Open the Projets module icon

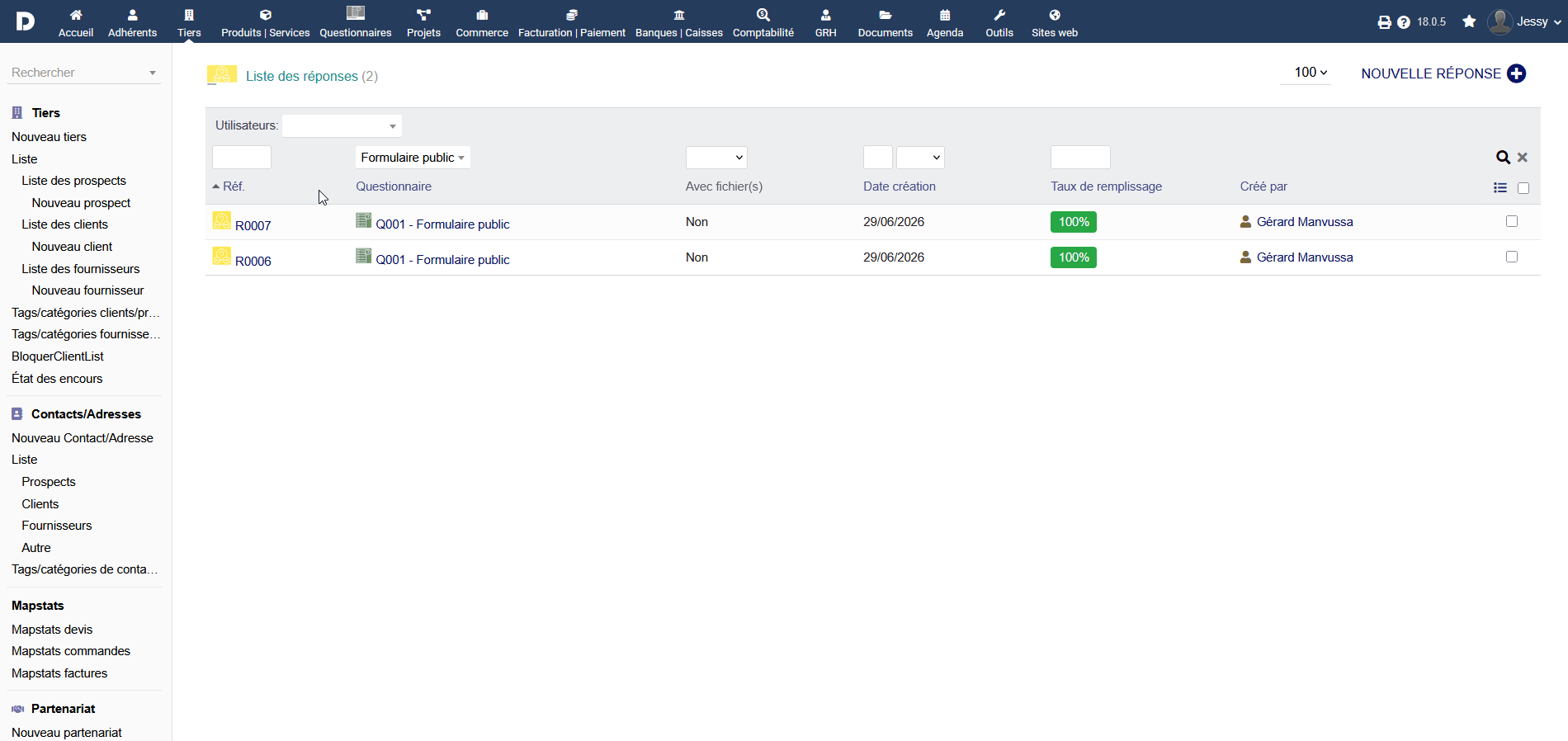(x=423, y=15)
